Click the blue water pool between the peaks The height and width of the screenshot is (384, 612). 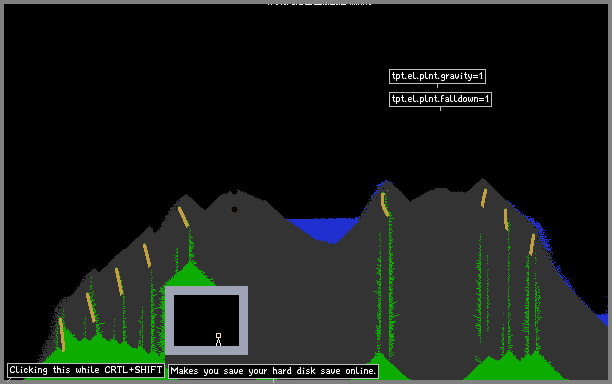[x=324, y=229]
